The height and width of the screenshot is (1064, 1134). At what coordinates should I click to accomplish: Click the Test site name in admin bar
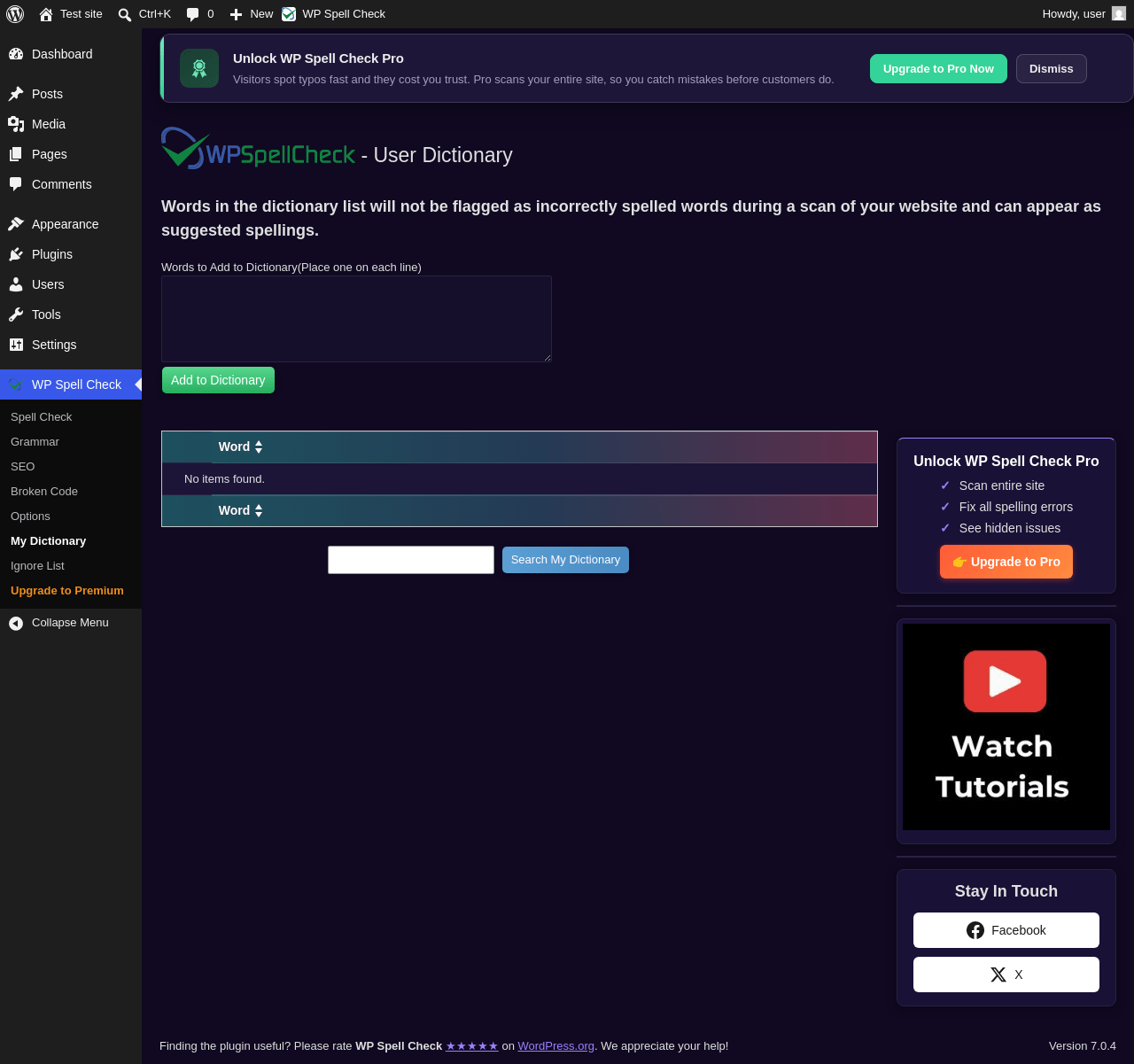(x=82, y=14)
